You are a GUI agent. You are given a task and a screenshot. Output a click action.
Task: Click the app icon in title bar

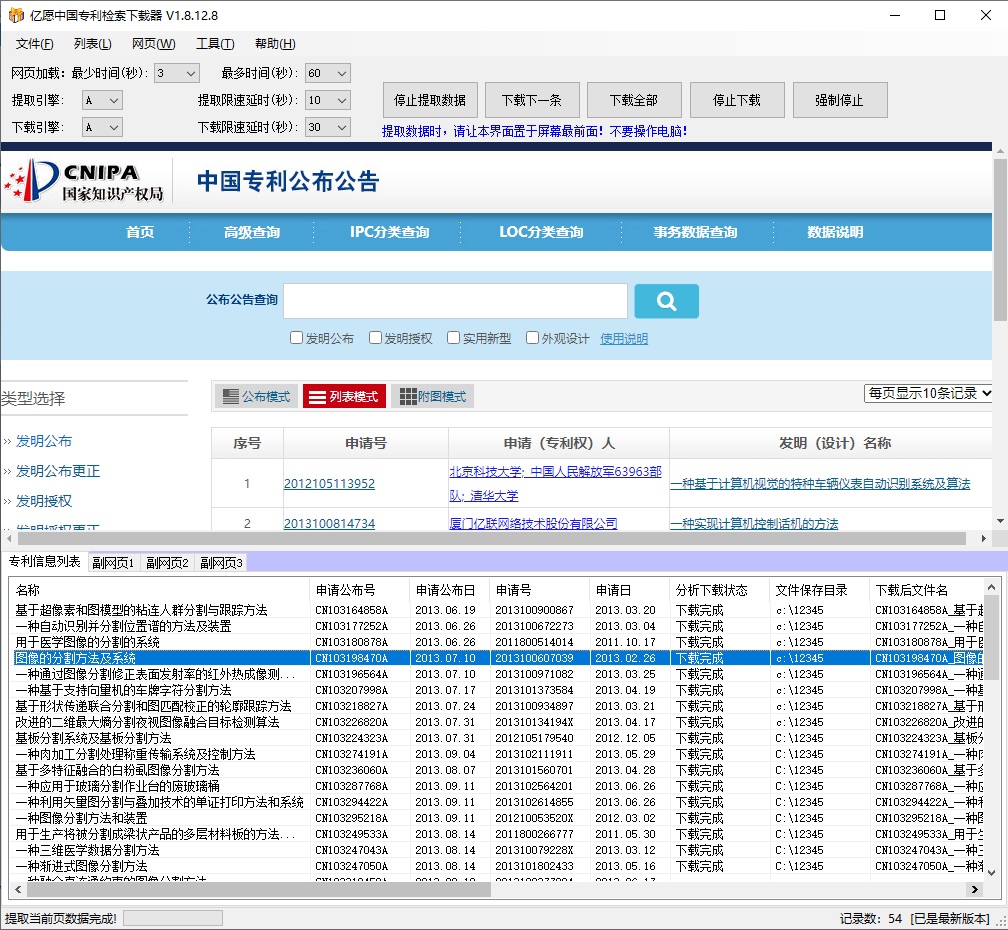[x=16, y=15]
